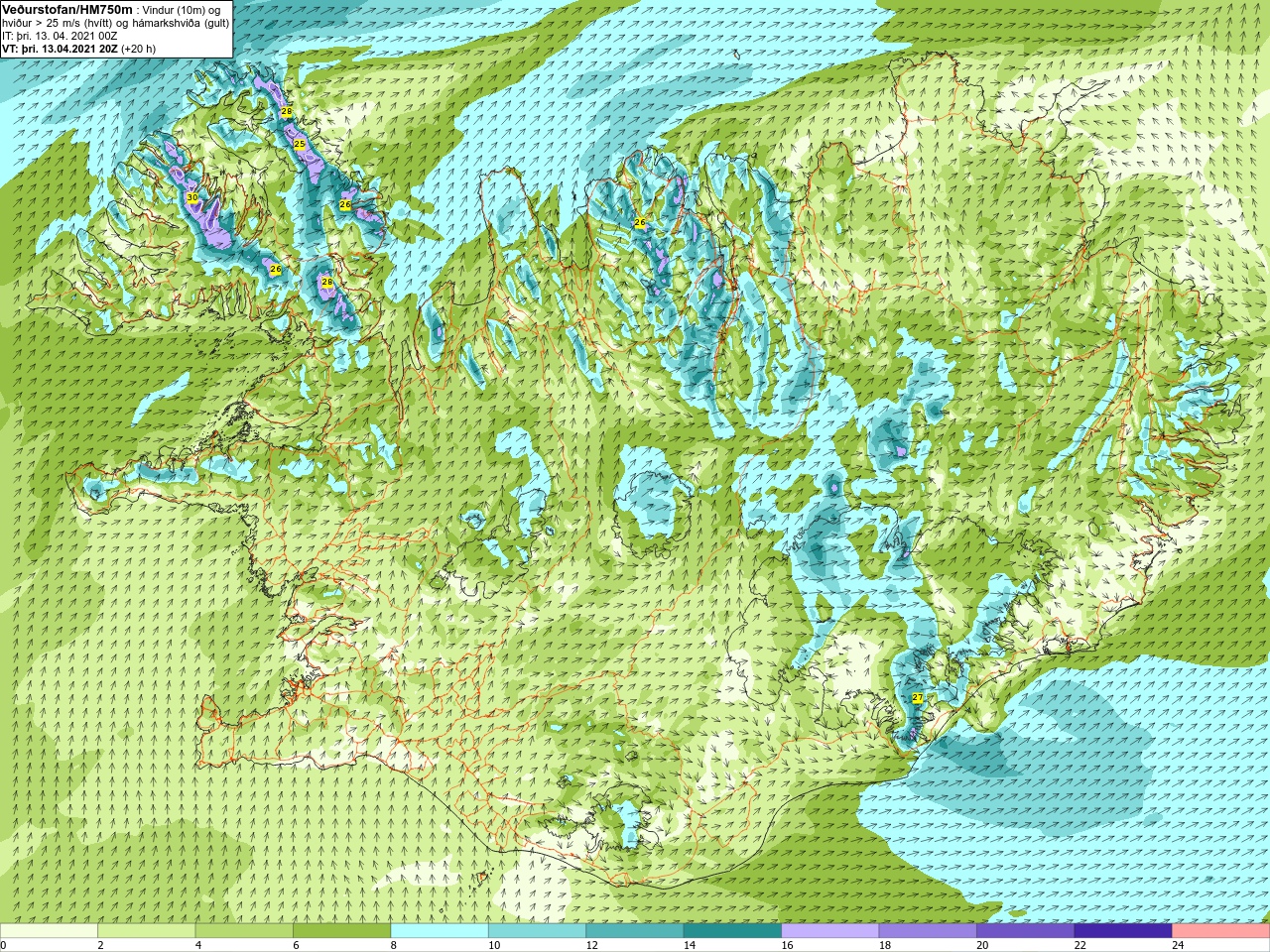1270x952 pixels.
Task: Choose the dark teal swatch between 14 and 16
Action: pos(732,930)
